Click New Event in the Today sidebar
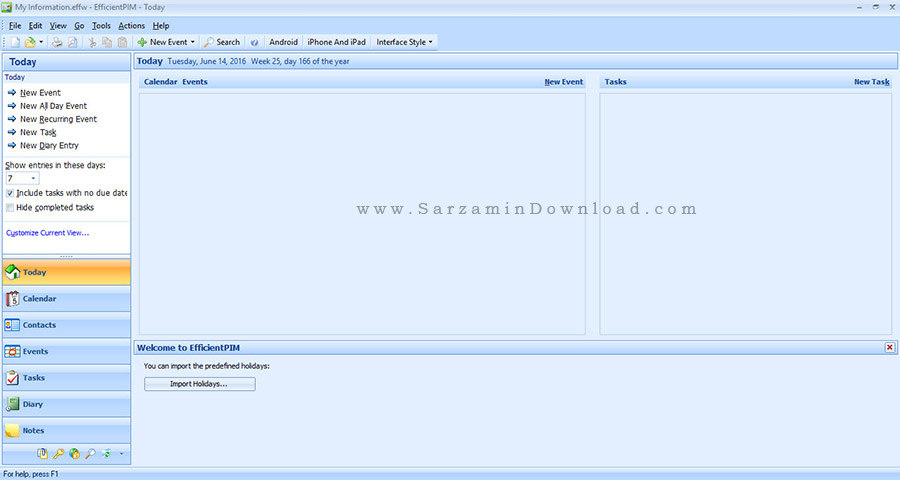The image size is (900, 480). (x=40, y=92)
